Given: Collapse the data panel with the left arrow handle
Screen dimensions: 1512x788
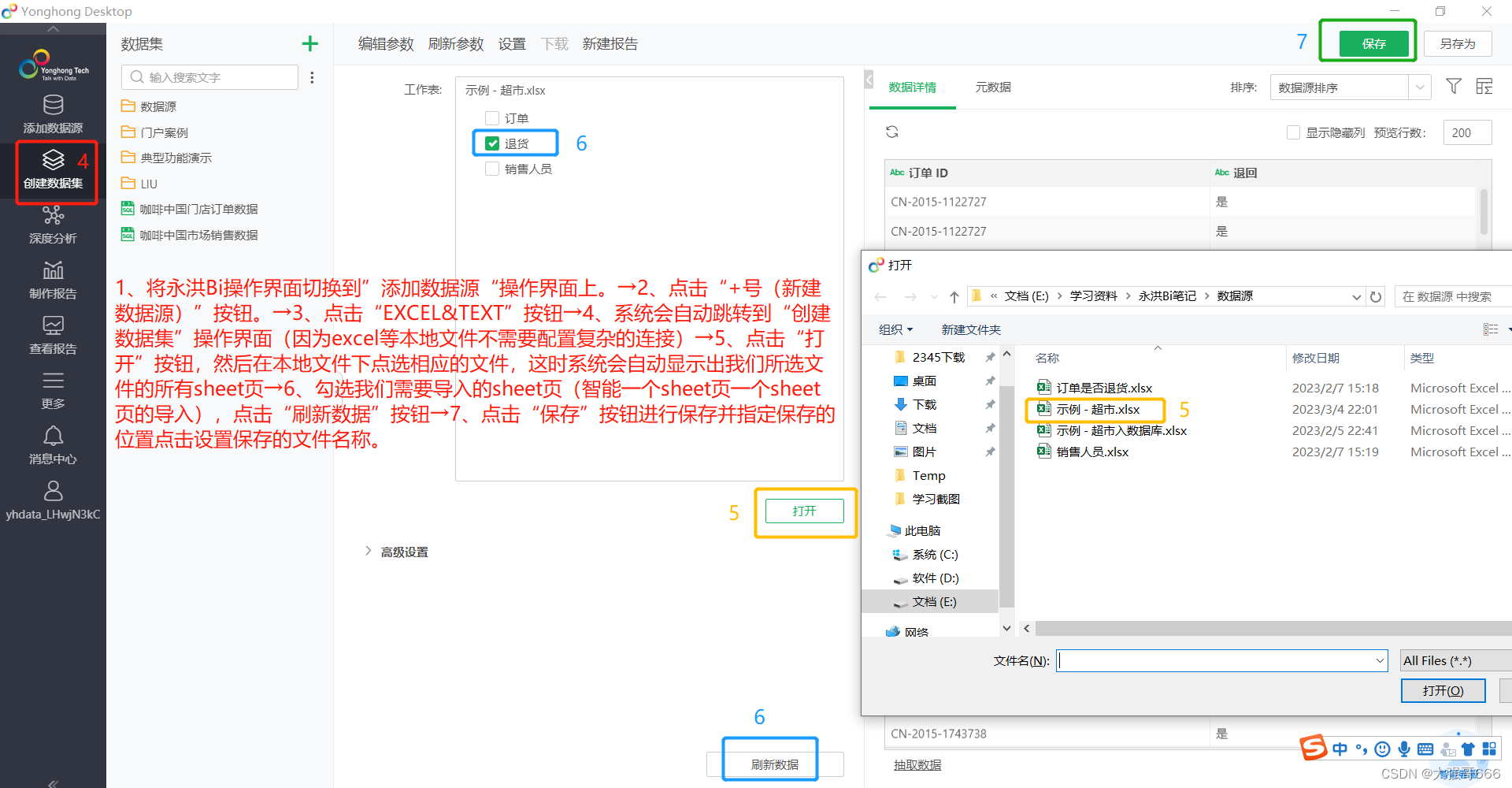Looking at the screenshot, I should coord(869,80).
